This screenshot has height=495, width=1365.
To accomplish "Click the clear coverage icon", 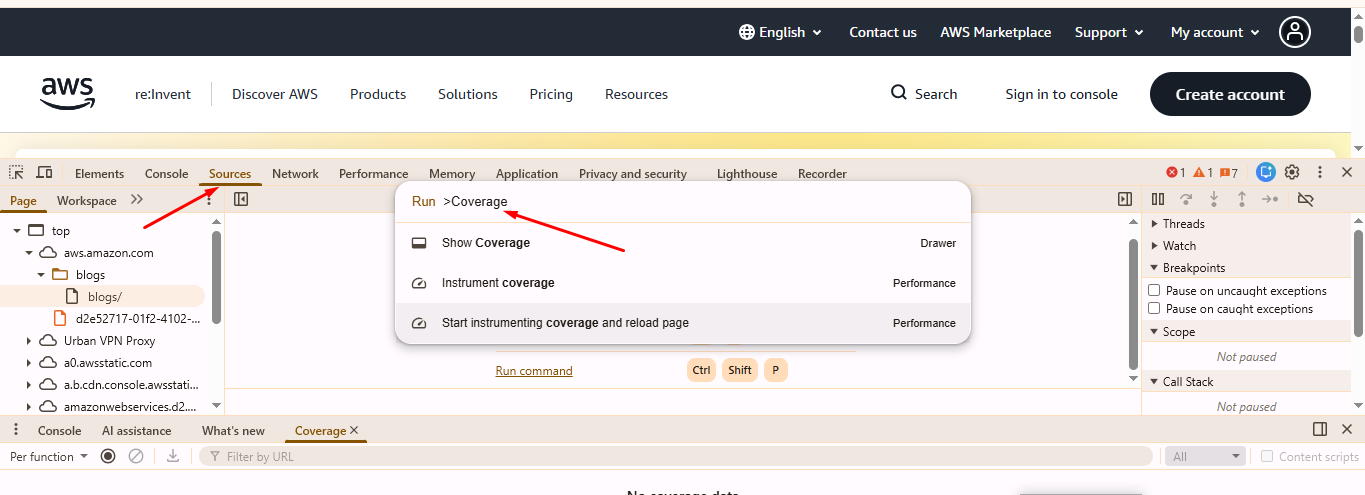I will pyautogui.click(x=136, y=457).
